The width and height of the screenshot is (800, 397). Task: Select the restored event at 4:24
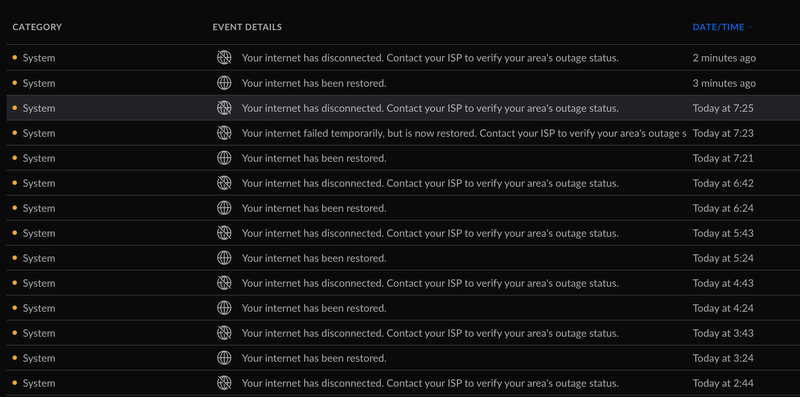403,308
